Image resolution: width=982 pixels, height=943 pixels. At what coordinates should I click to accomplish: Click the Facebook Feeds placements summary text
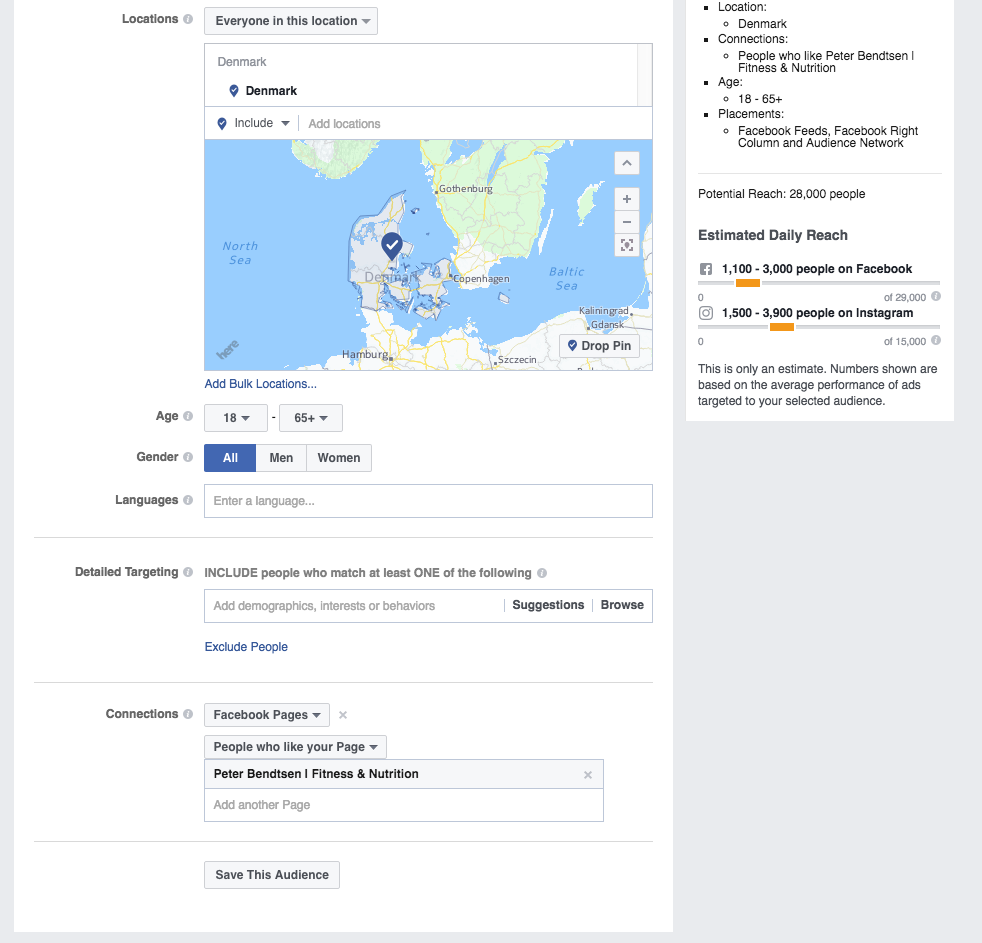point(828,137)
